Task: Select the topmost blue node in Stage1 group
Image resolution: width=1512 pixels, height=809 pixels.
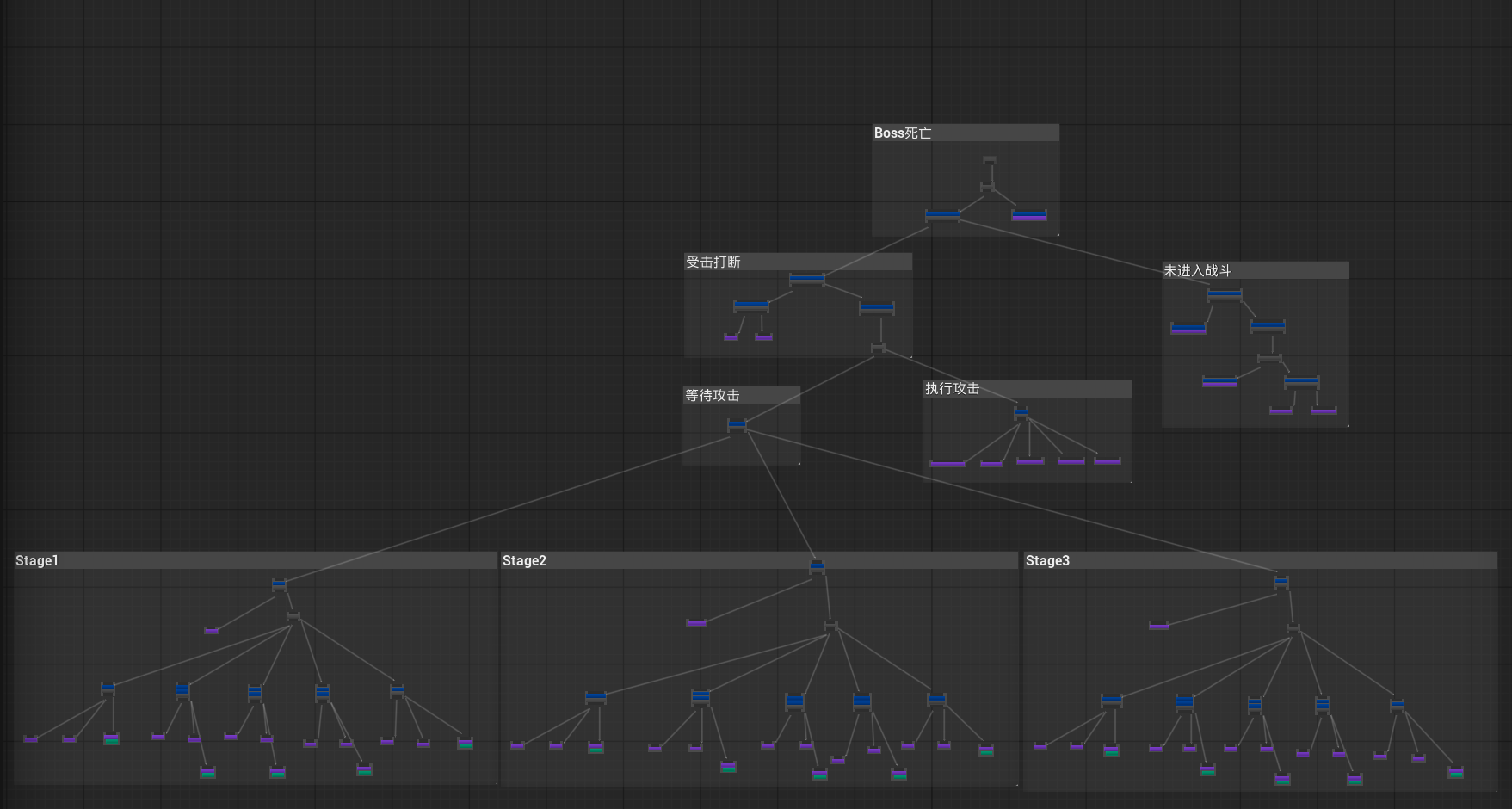Action: coord(279,584)
